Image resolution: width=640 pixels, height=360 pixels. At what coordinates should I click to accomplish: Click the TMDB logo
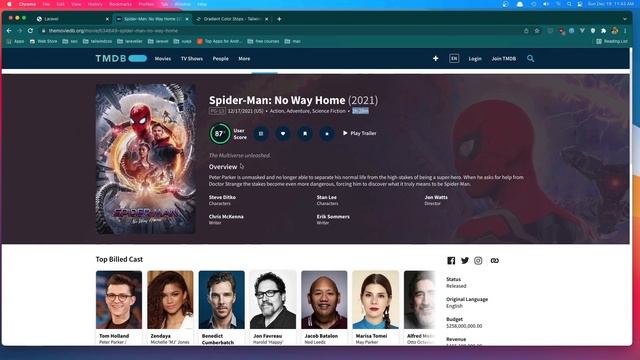(121, 58)
